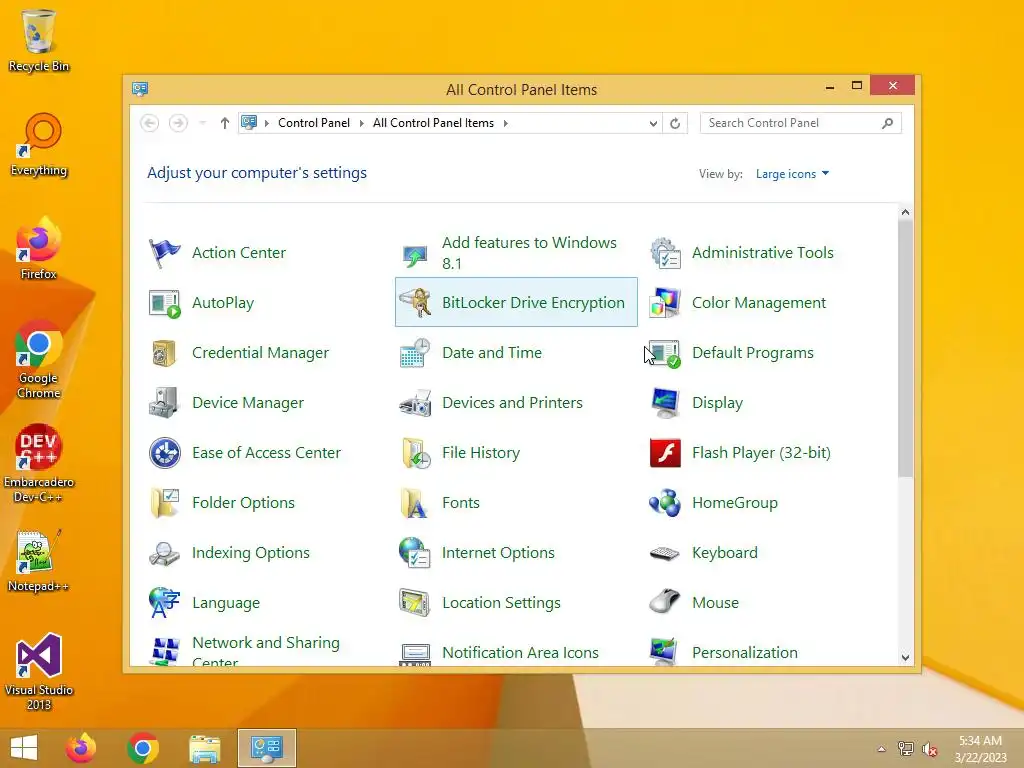Open the Notification Area Icons icon
The image size is (1024, 768).
click(x=415, y=654)
